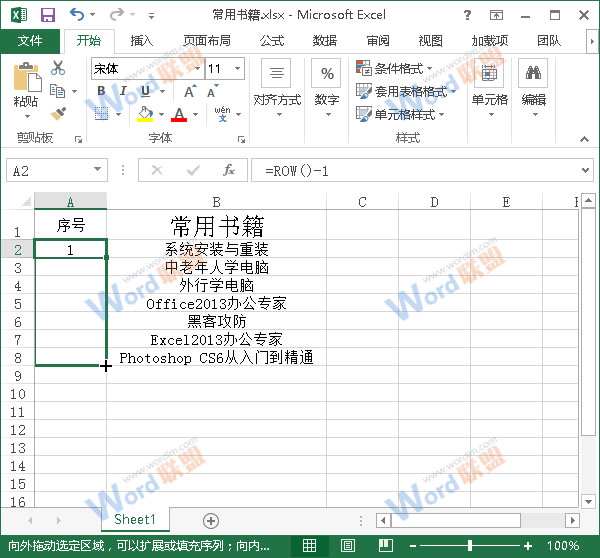
Task: Toggle Bold formatting
Action: pyautogui.click(x=101, y=91)
